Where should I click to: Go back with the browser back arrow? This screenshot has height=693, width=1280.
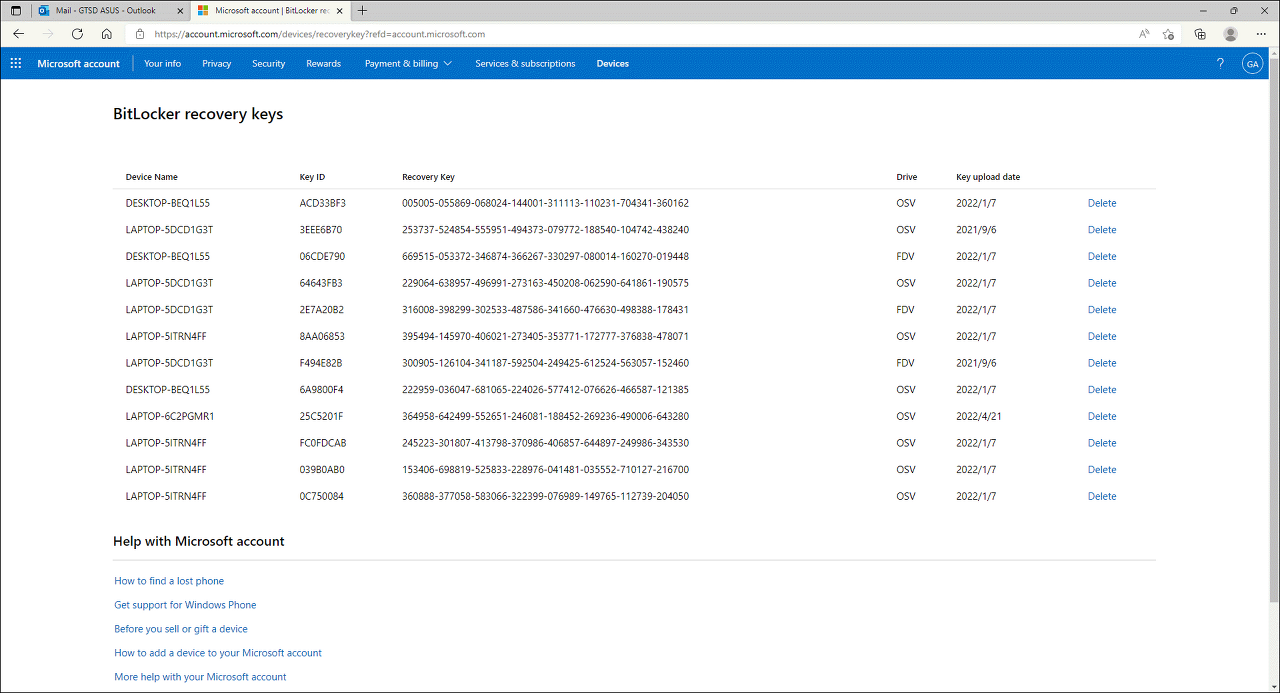18,34
